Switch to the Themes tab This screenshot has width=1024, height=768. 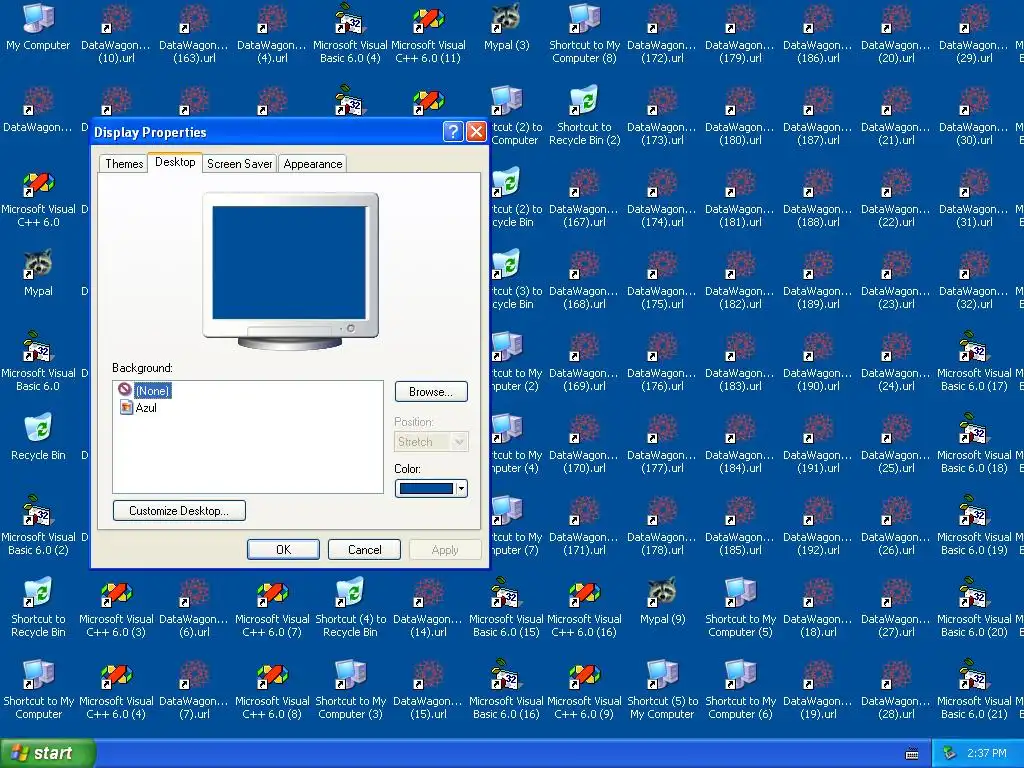coord(124,163)
